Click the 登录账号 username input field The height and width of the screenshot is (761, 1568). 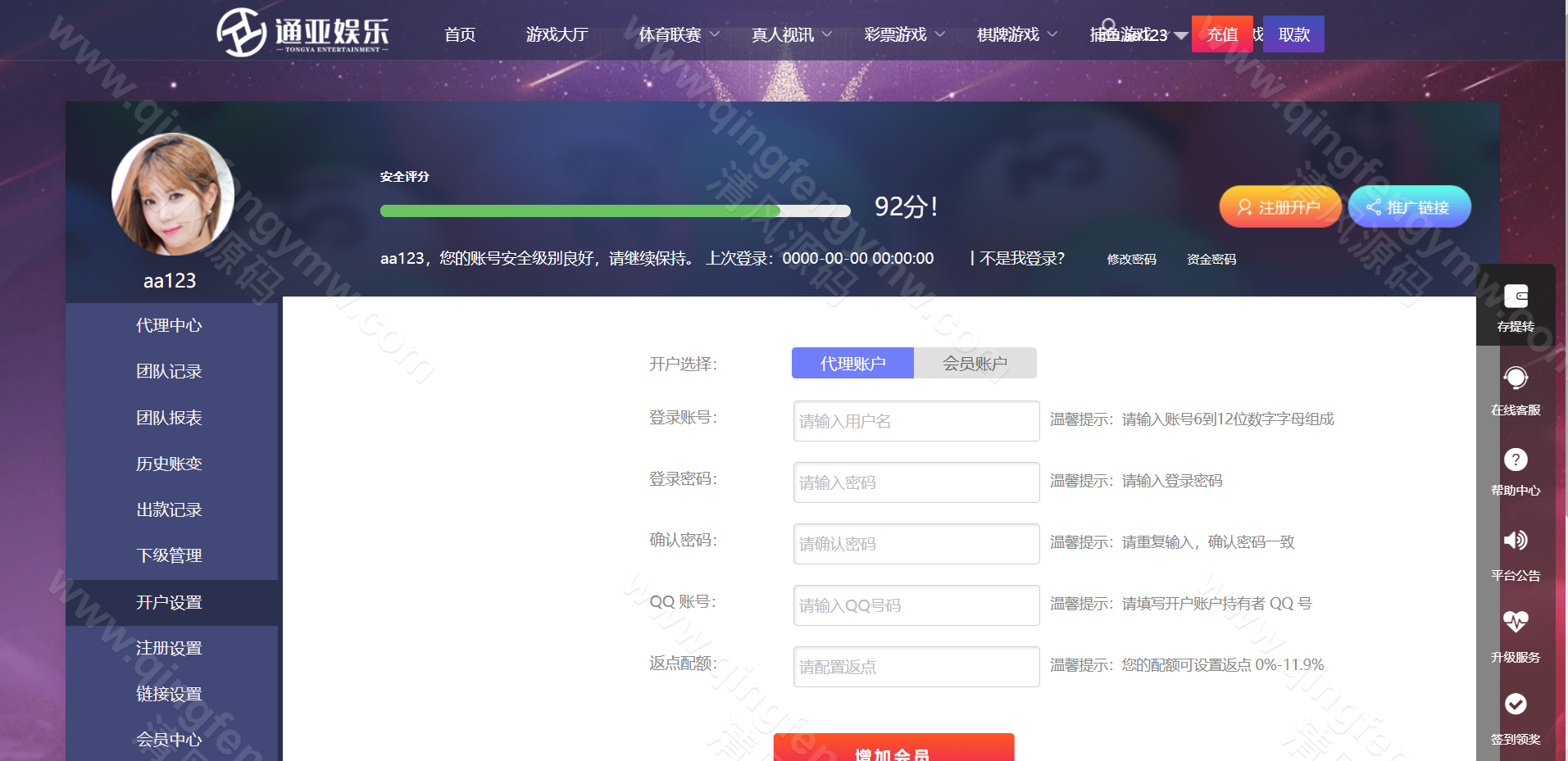coord(916,421)
